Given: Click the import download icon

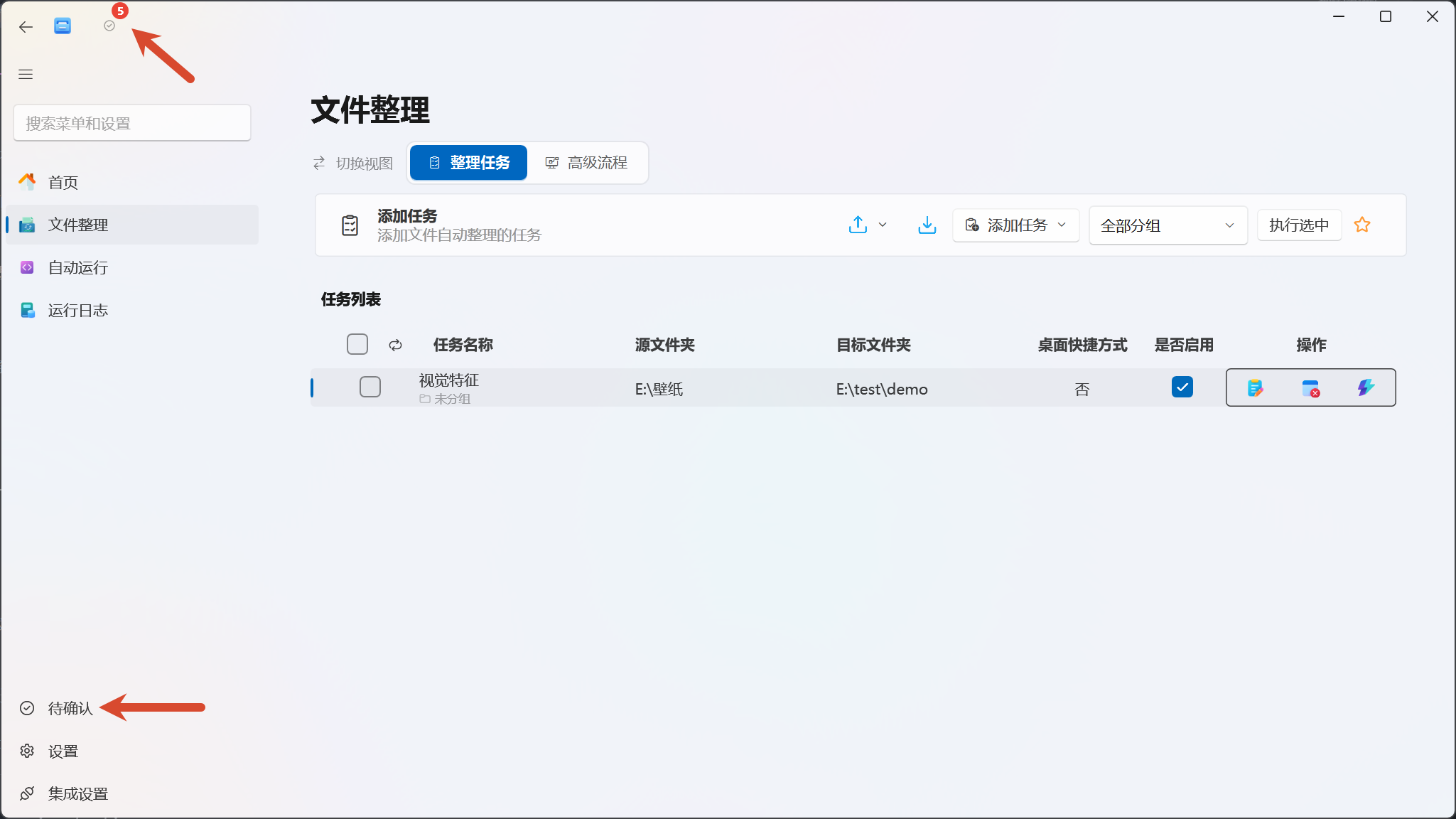Looking at the screenshot, I should point(927,225).
